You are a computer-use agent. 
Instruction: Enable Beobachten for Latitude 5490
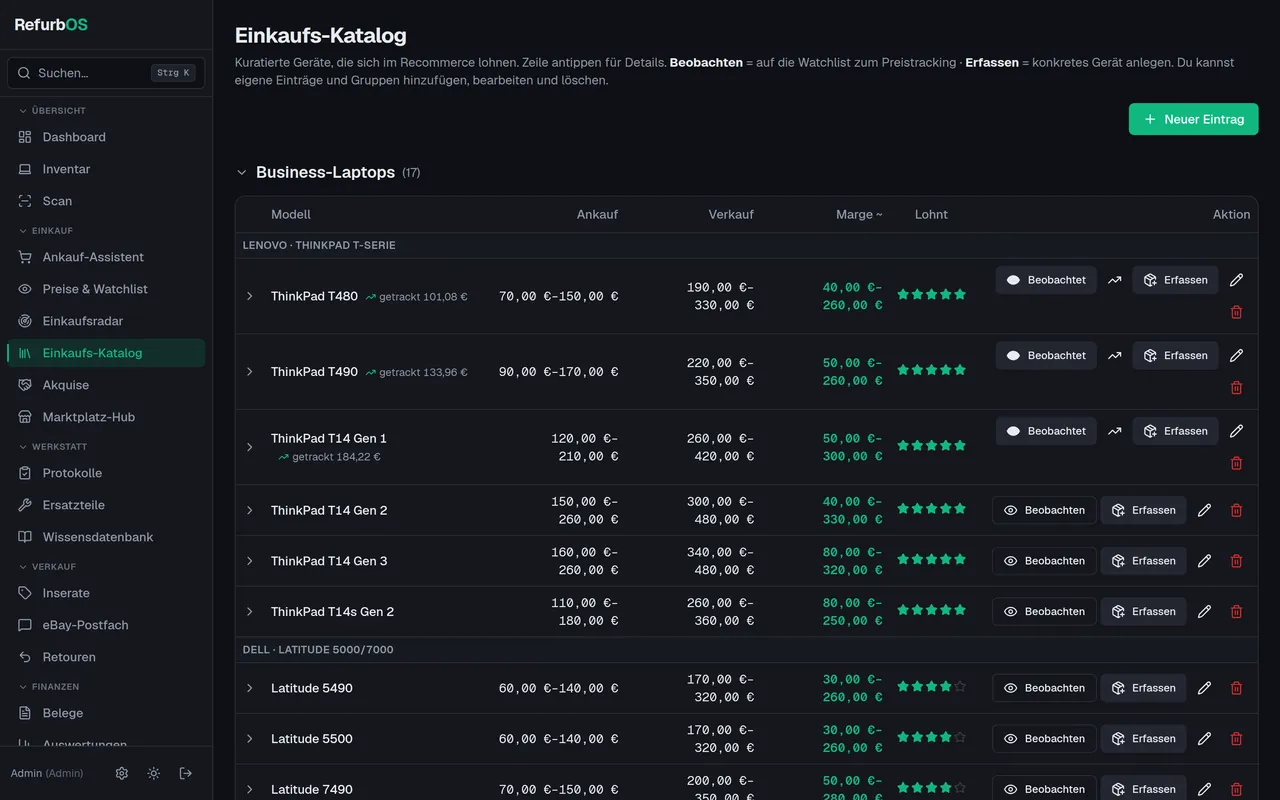(1044, 688)
